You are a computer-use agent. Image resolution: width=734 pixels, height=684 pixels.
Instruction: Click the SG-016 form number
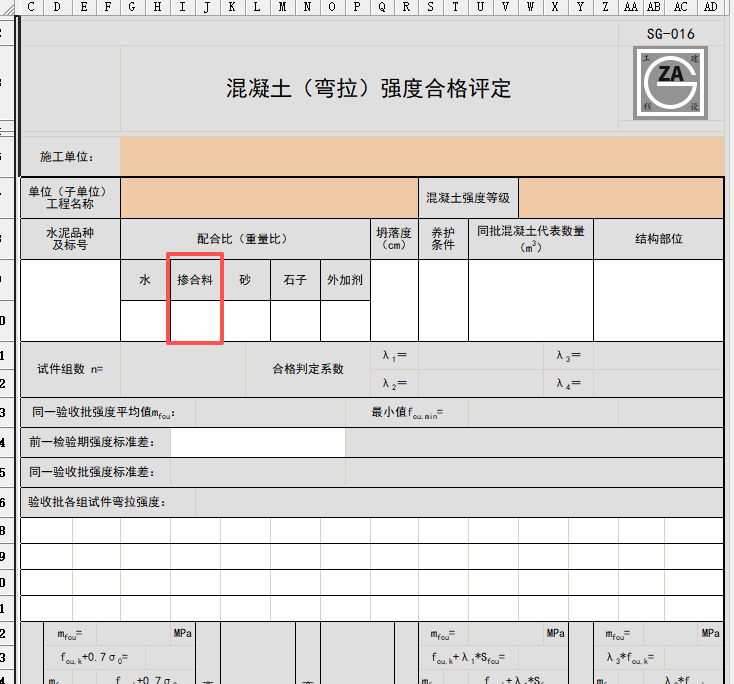point(670,34)
